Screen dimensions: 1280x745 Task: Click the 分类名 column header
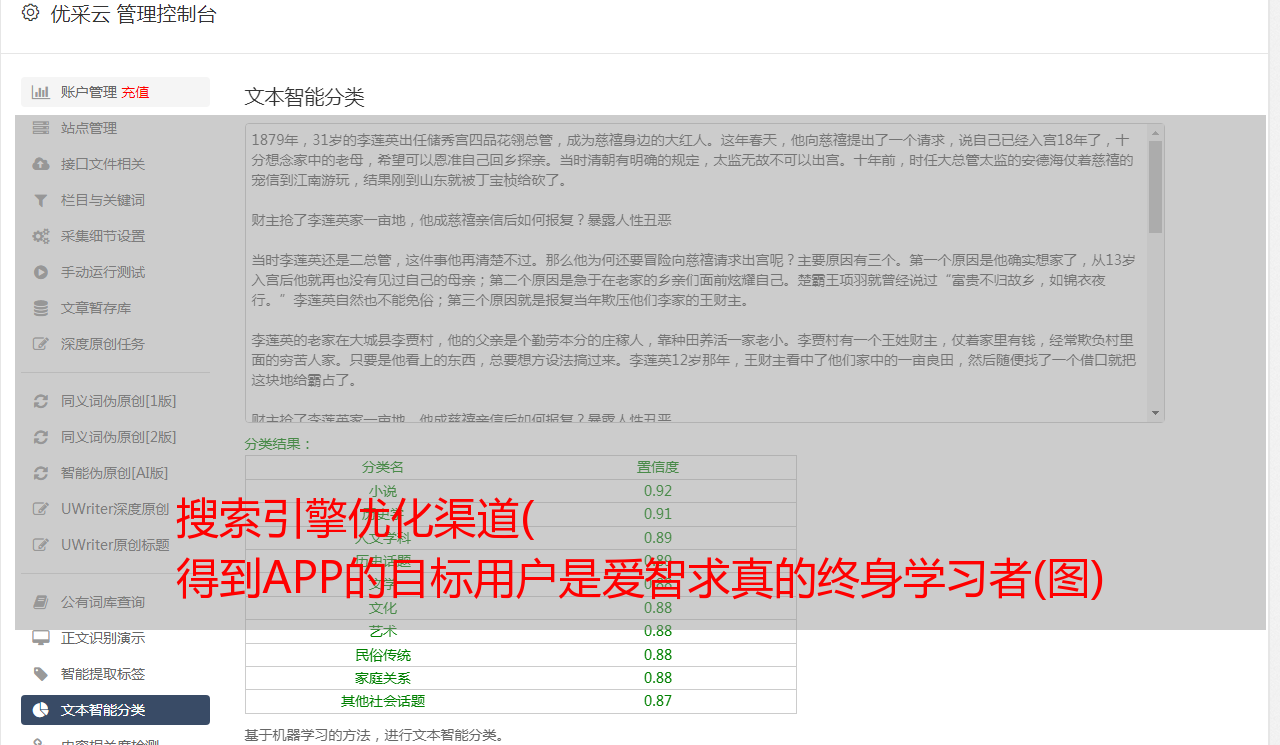coord(383,467)
